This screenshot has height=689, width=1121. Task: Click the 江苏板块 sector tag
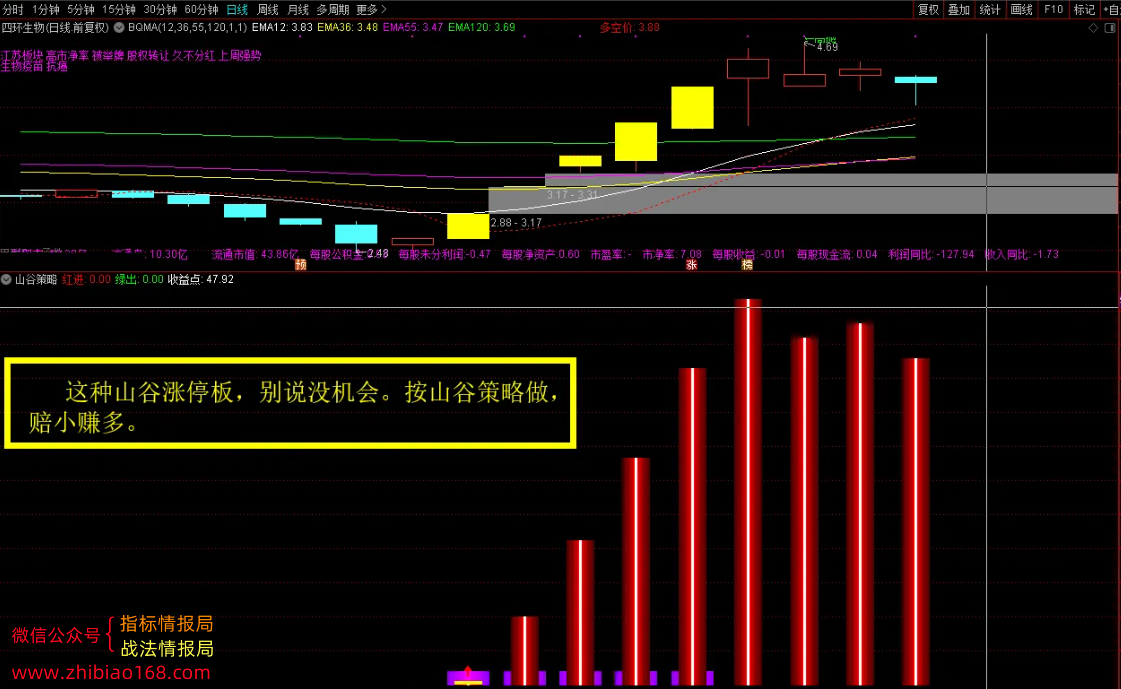pos(22,56)
